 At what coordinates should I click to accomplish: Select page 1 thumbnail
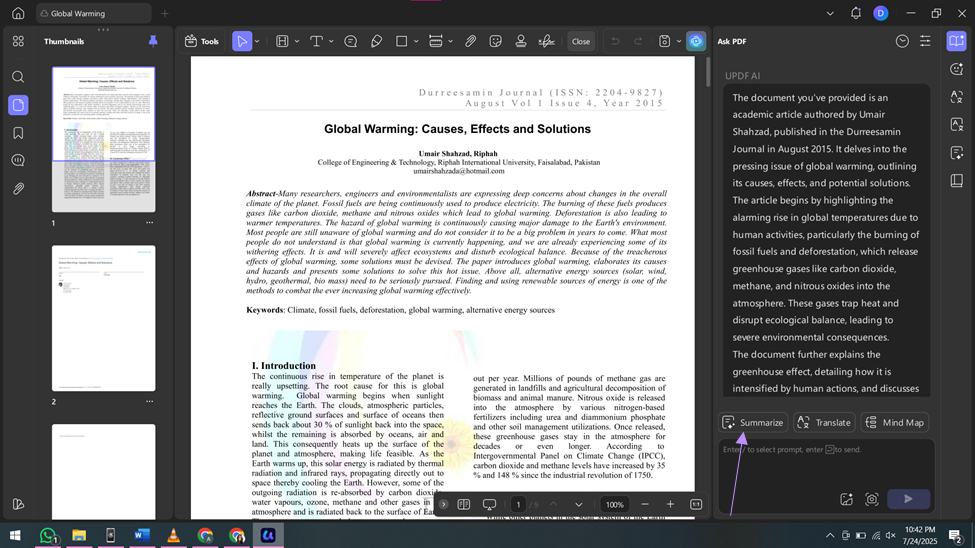(x=104, y=139)
